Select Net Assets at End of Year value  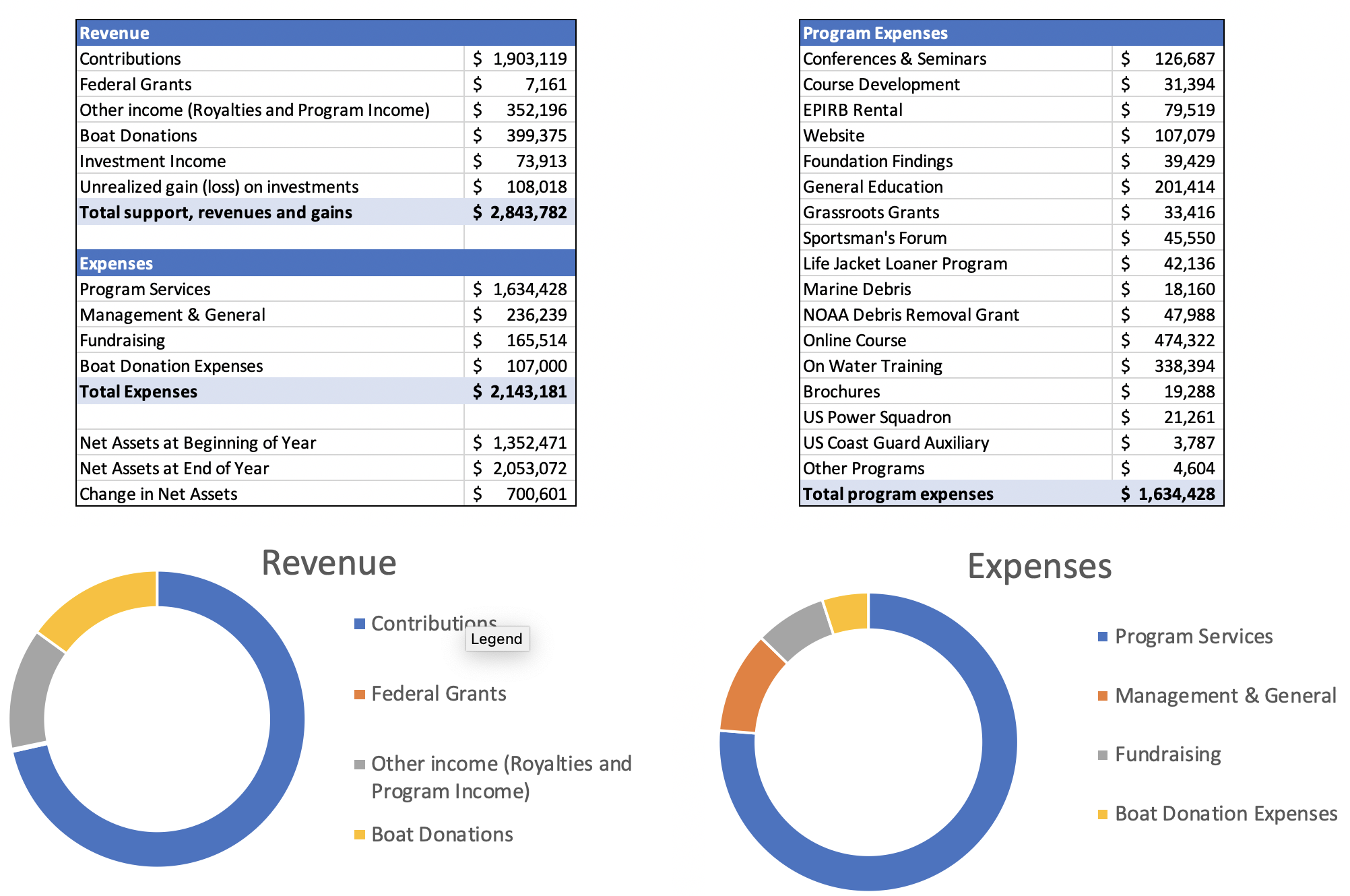coord(519,468)
